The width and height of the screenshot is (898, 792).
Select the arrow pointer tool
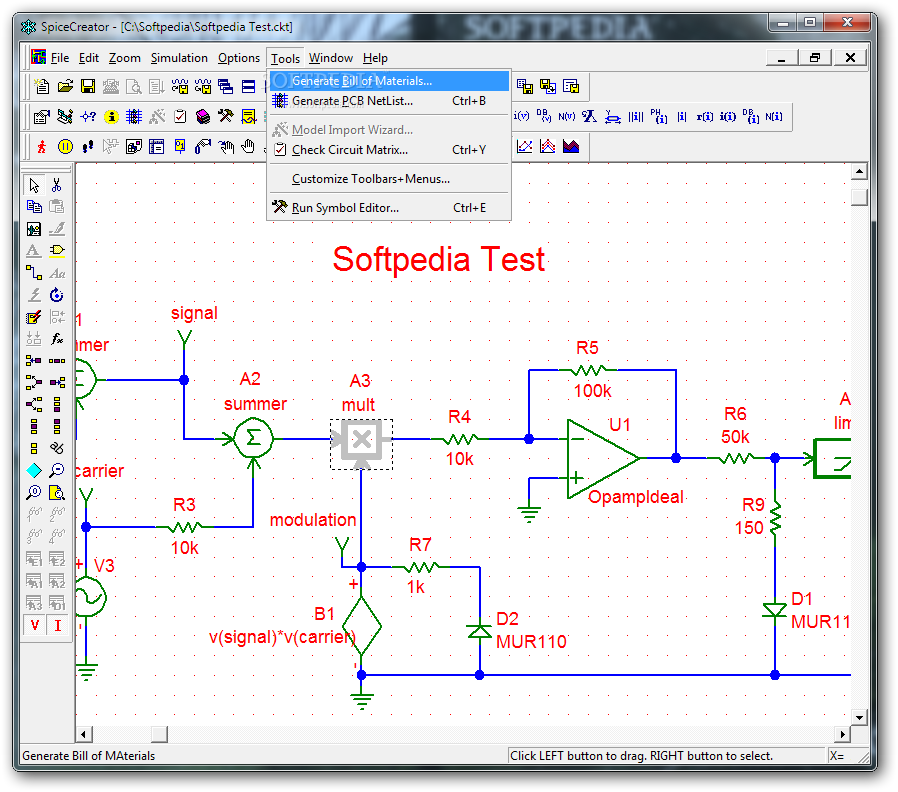tap(34, 186)
